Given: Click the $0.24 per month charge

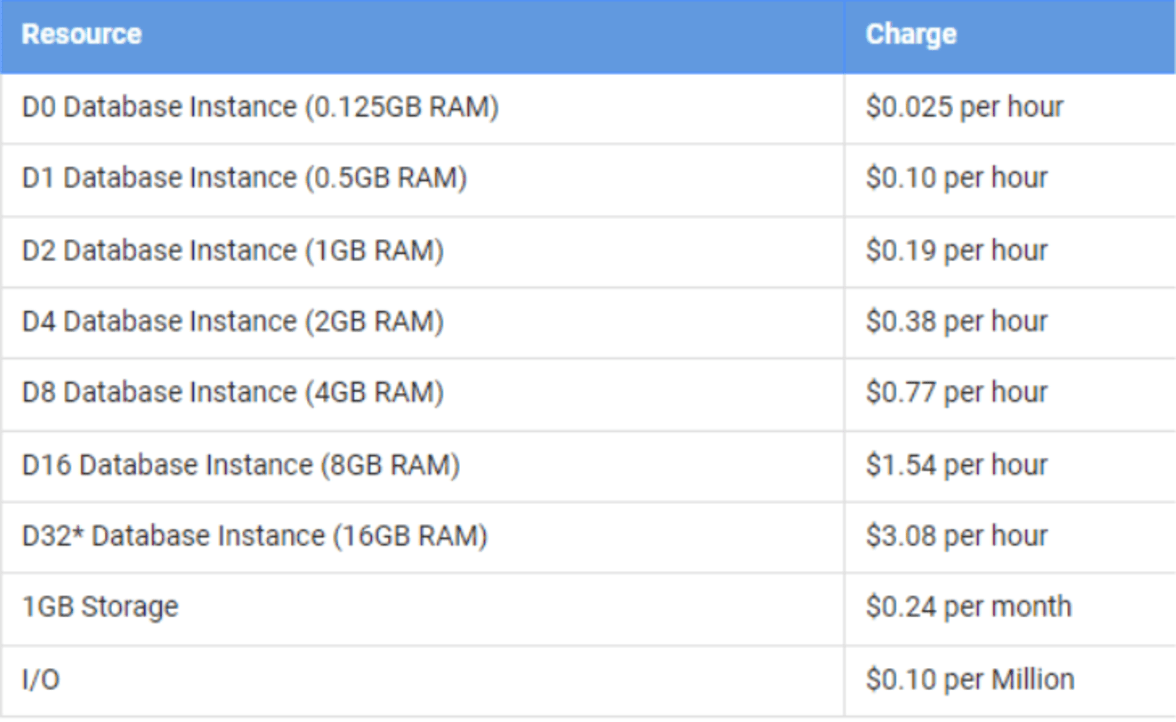Looking at the screenshot, I should (968, 607).
